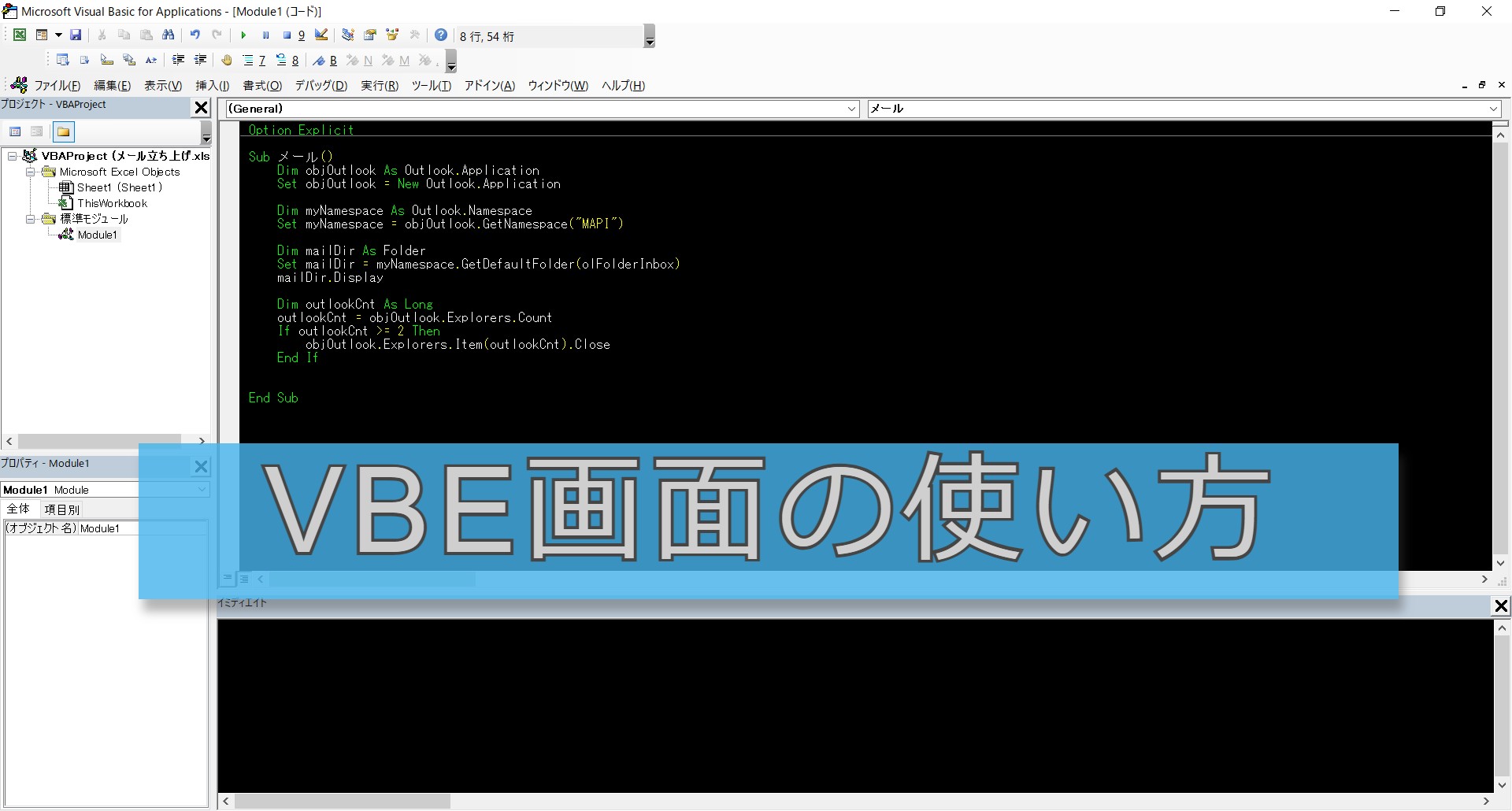Collapse the Microsoft Excel Objects folder
The image size is (1512, 811).
click(x=31, y=172)
